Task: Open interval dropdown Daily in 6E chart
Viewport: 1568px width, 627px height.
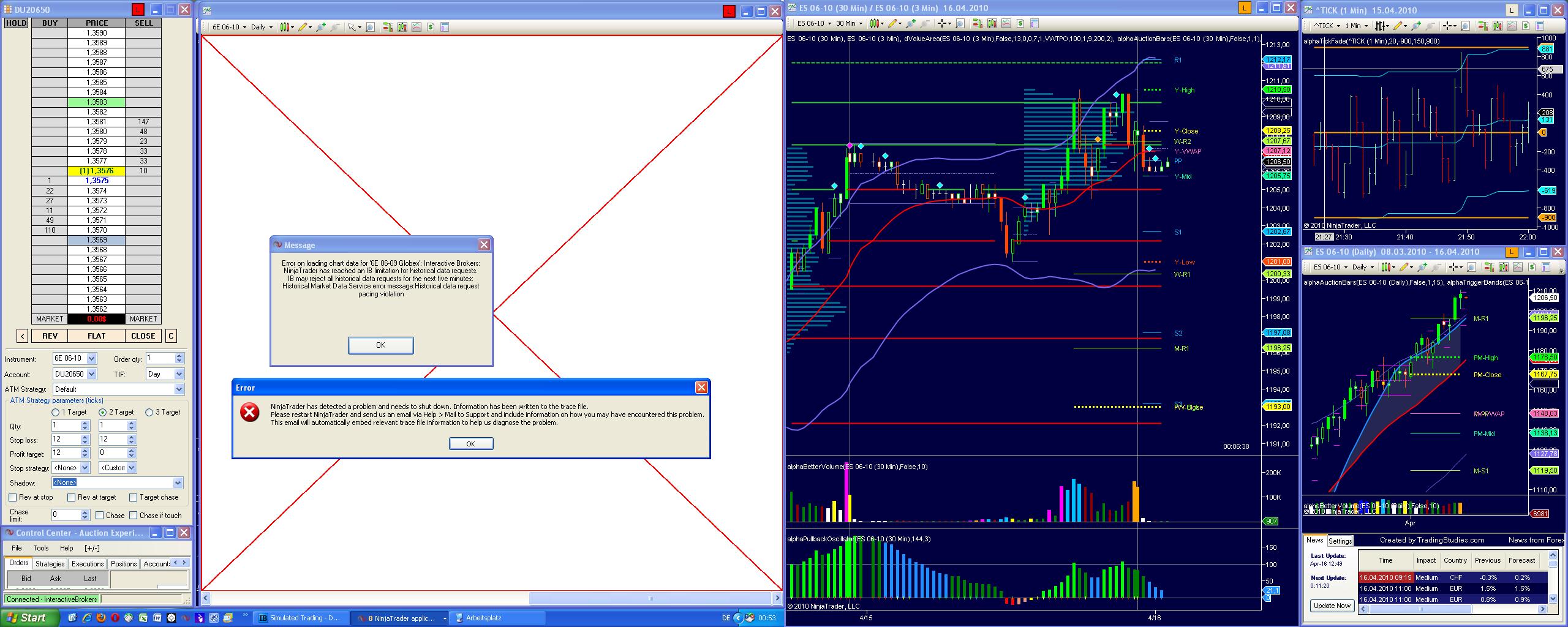Action: point(262,27)
